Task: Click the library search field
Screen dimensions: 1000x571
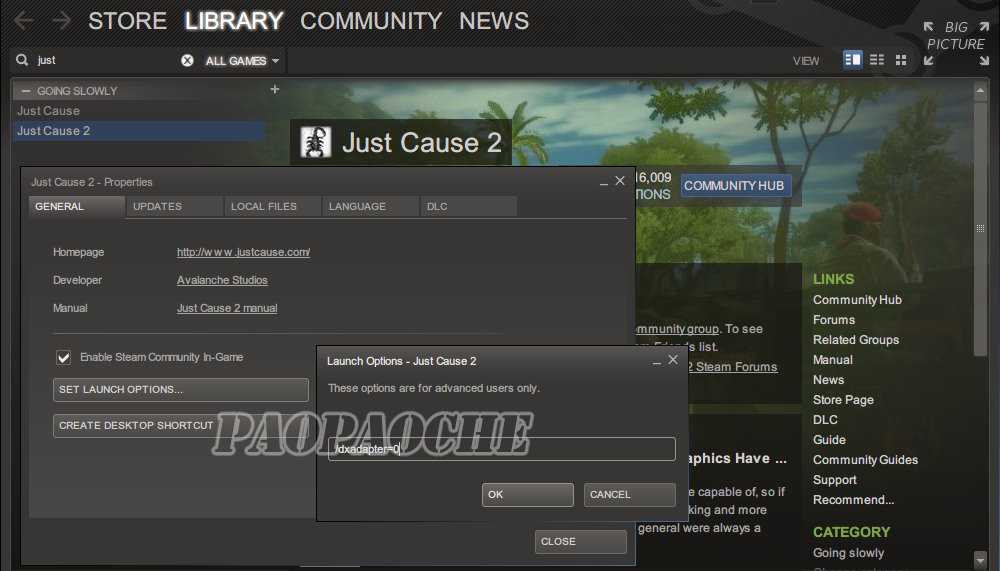Action: click(x=105, y=60)
